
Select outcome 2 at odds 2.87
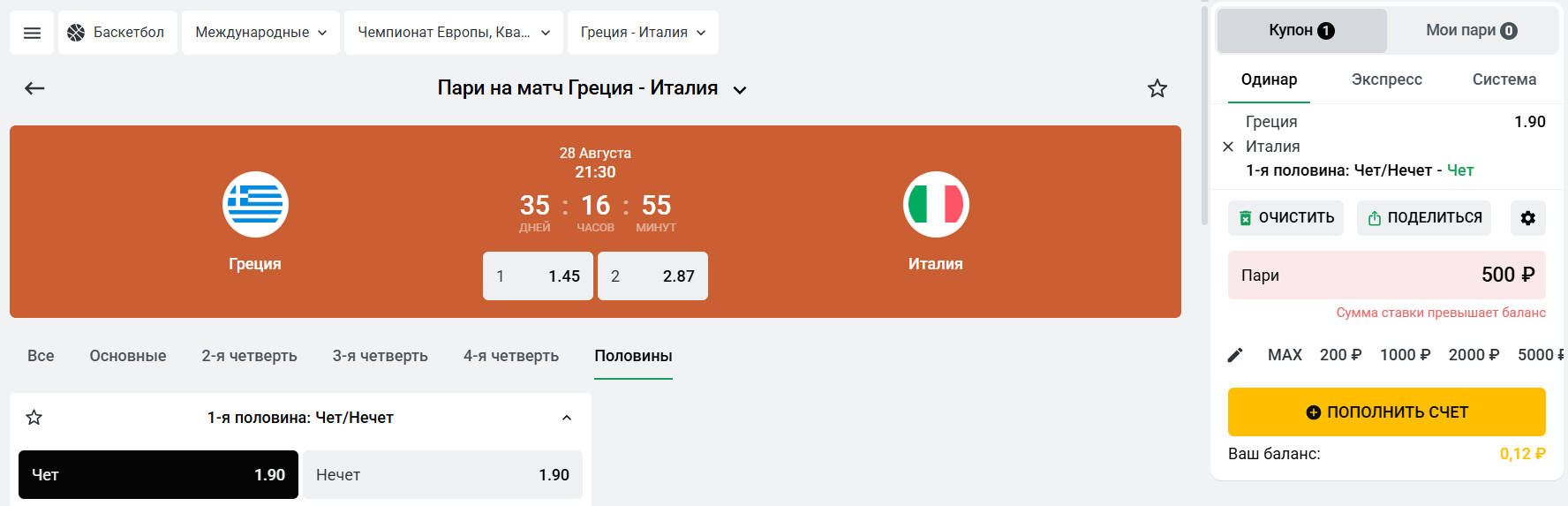[x=652, y=276]
